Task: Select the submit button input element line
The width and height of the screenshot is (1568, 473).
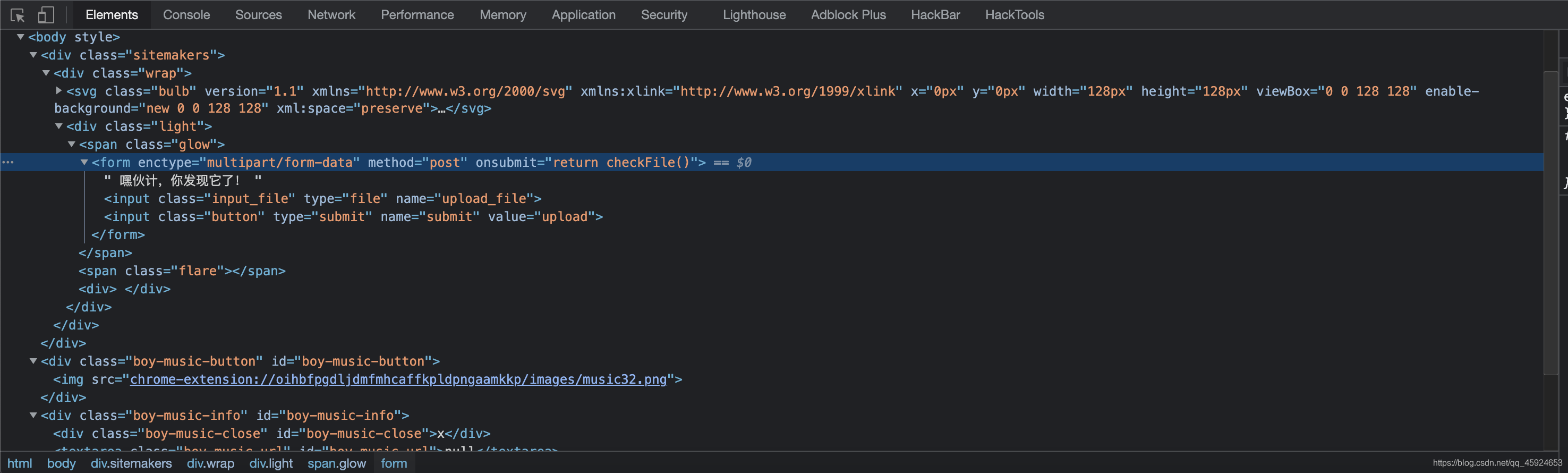Action: 353,217
